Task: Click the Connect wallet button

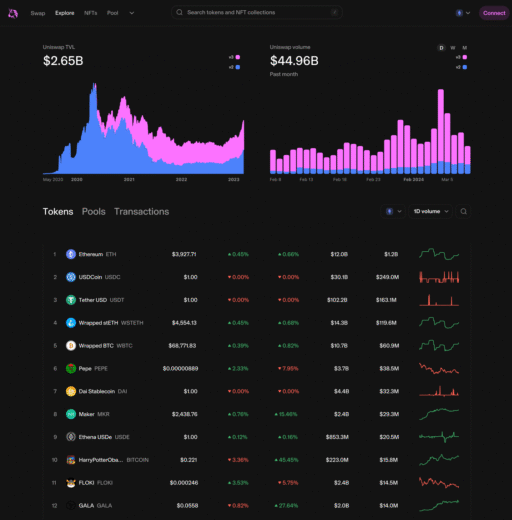Action: point(494,13)
